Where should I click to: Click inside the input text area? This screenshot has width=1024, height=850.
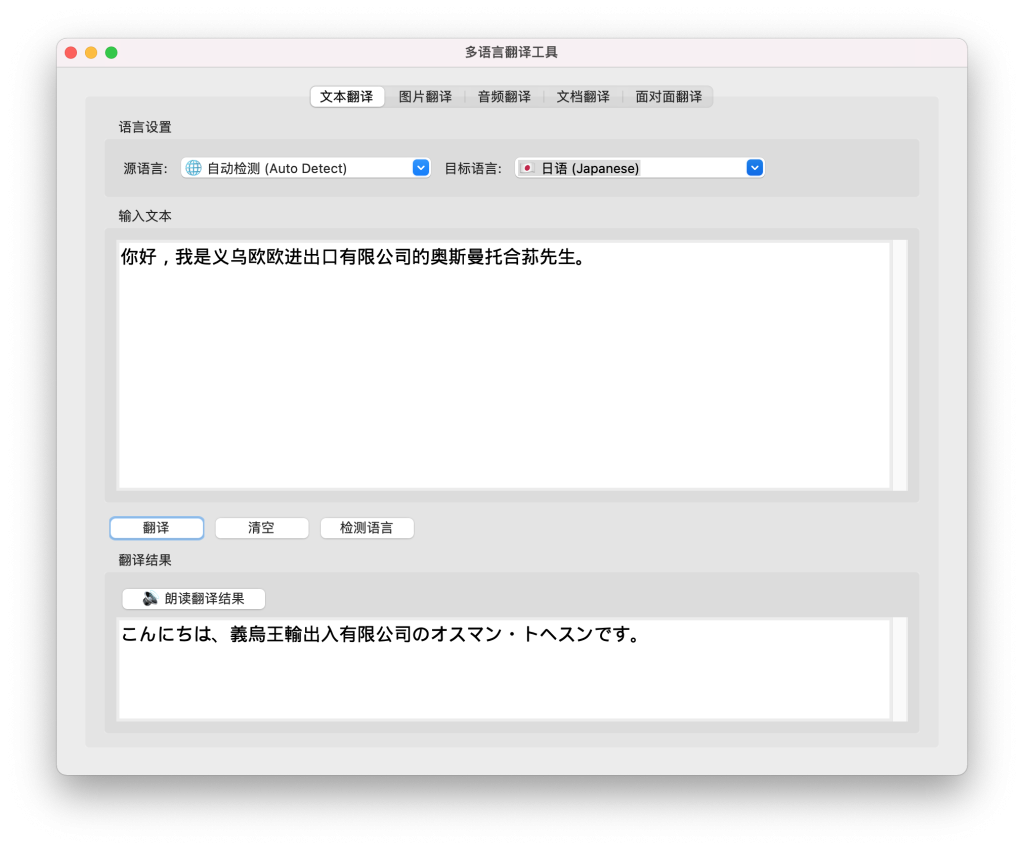503,380
